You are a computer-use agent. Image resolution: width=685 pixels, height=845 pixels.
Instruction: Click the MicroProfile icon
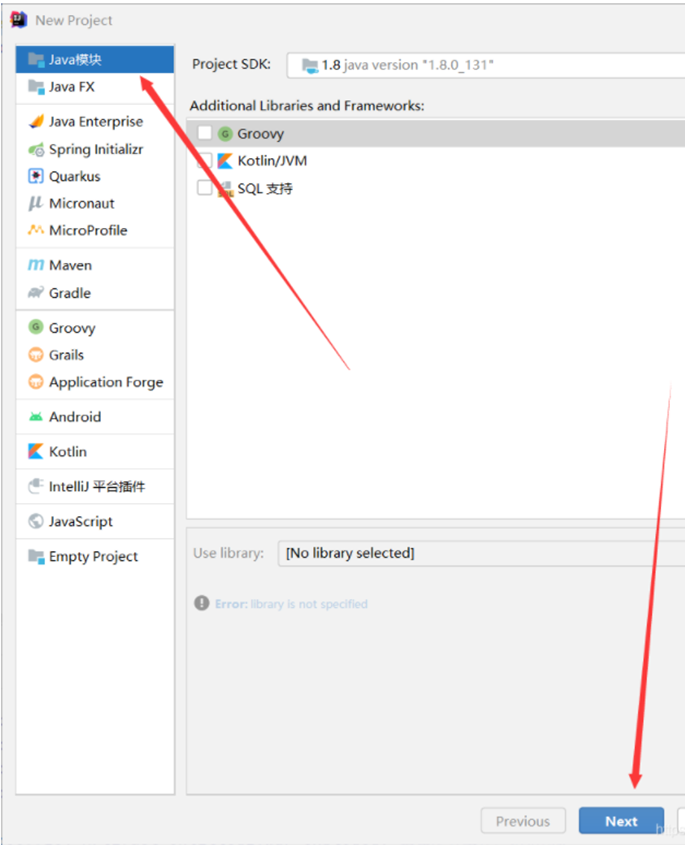coord(36,230)
